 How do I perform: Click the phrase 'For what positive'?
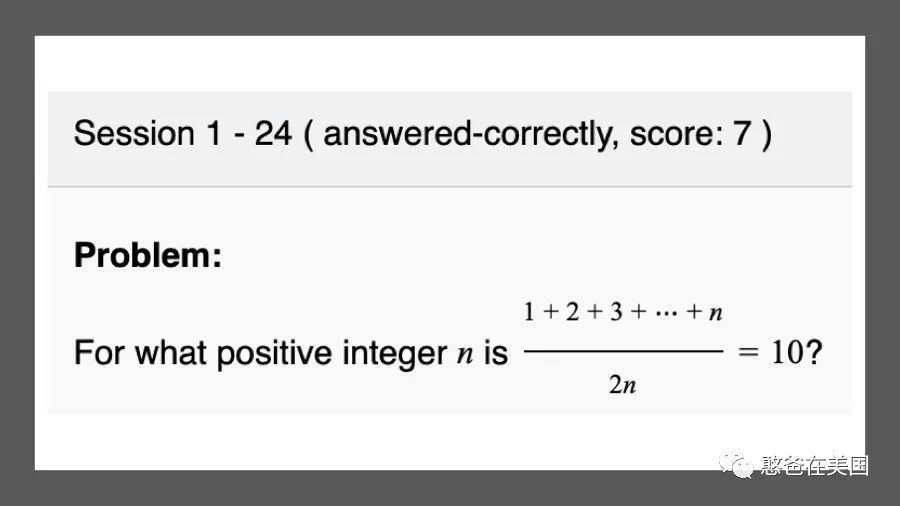(203, 353)
